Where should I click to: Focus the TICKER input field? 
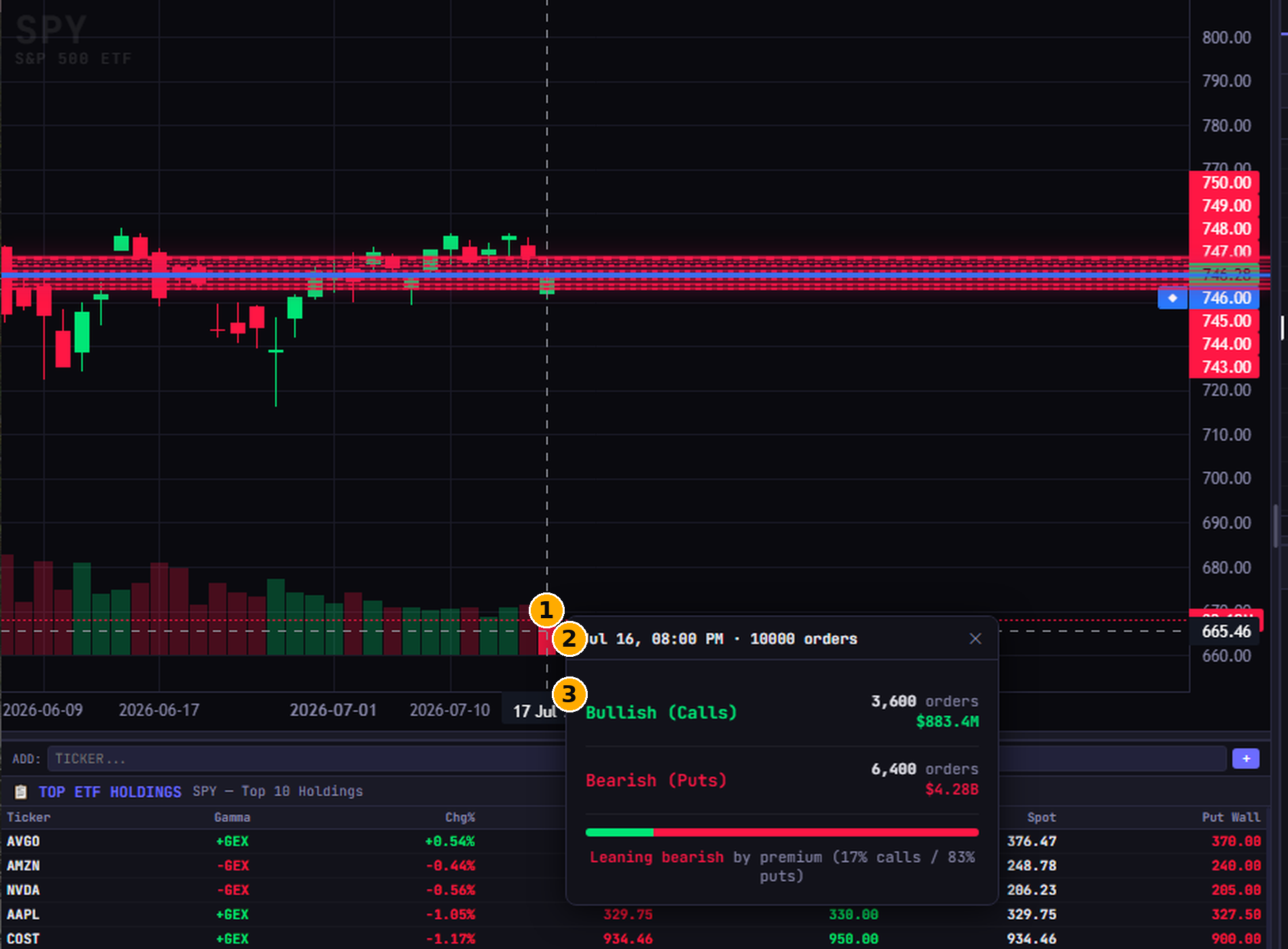point(637,759)
